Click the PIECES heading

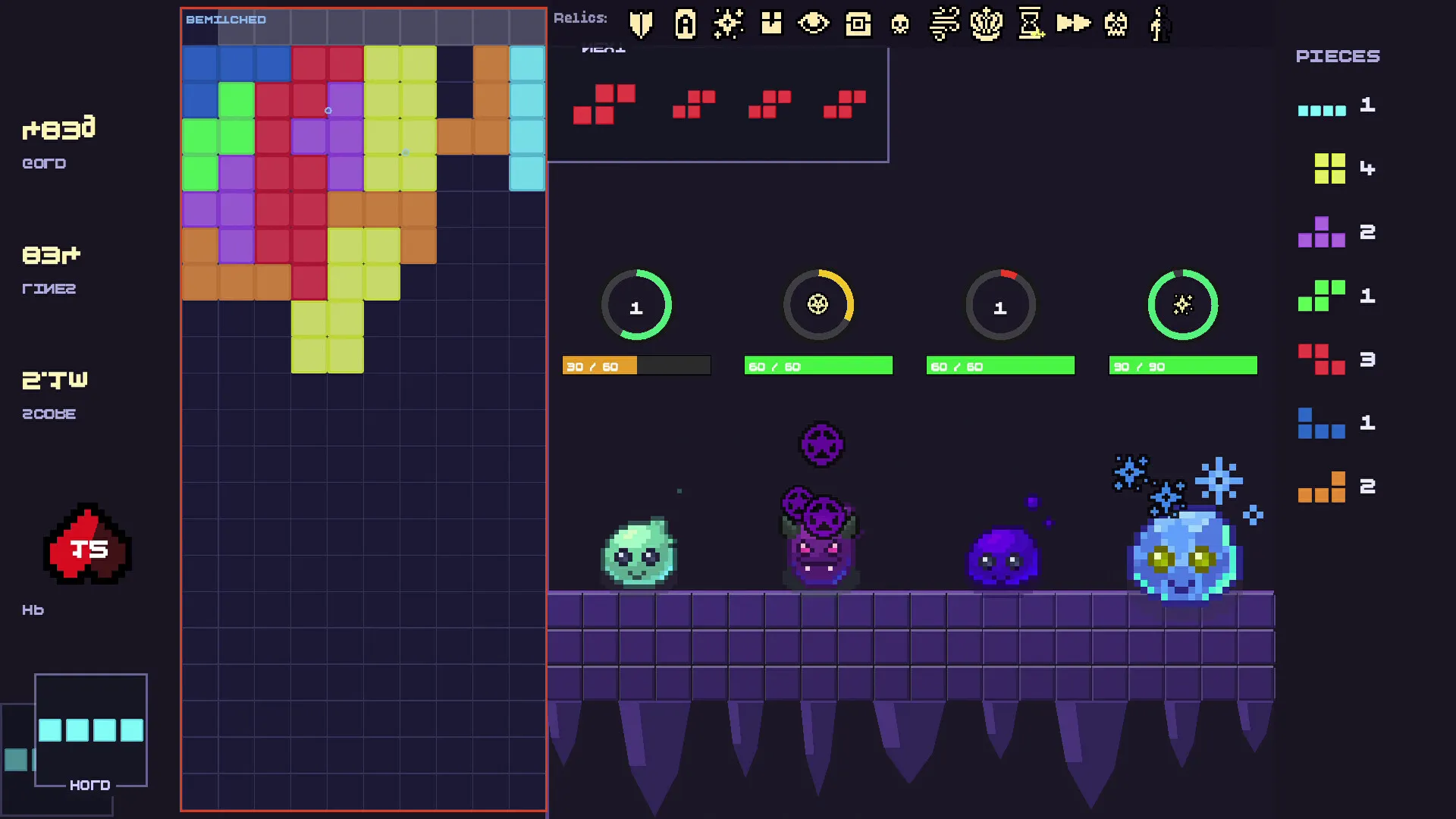tap(1338, 56)
